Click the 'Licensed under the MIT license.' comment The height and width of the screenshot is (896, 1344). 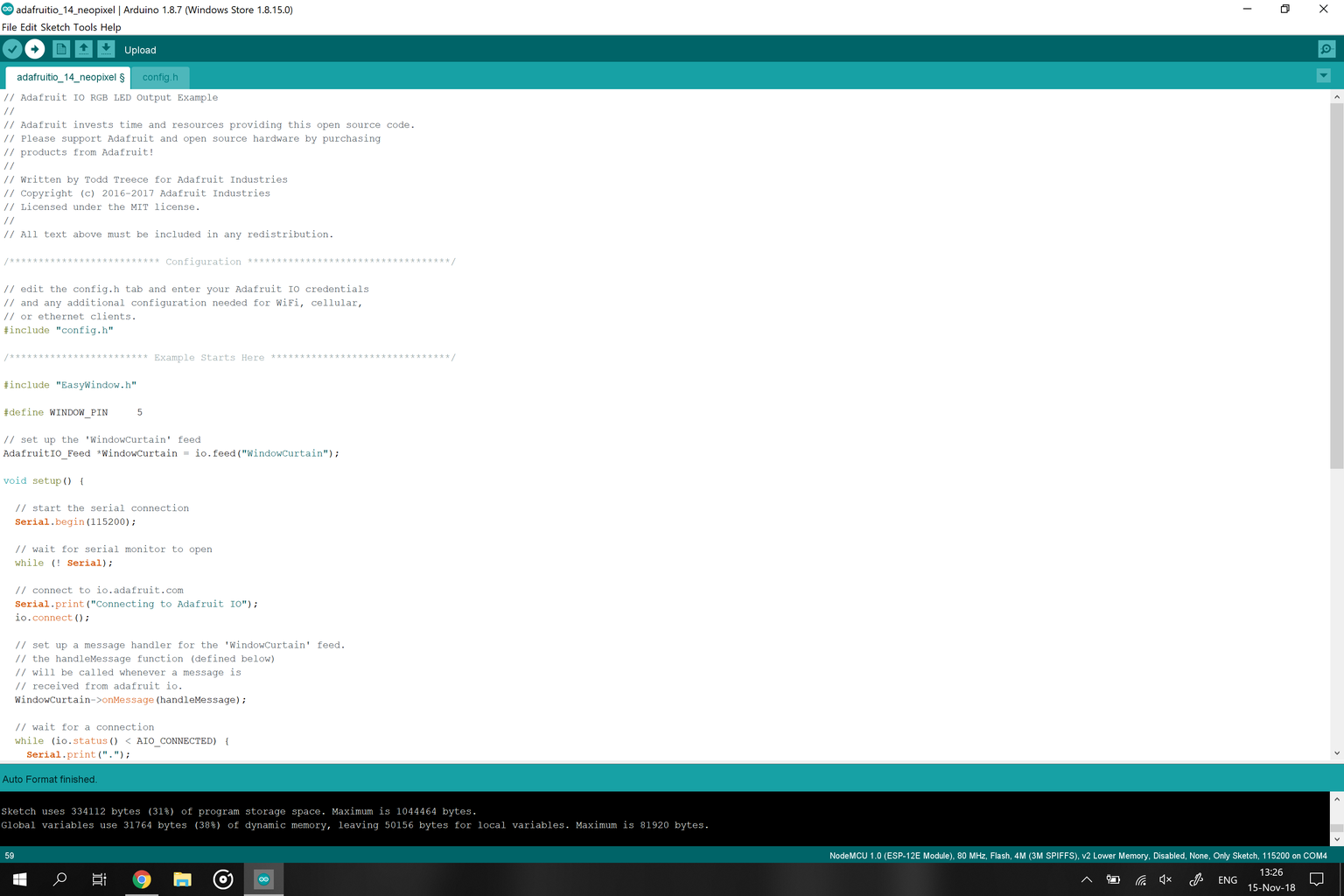click(x=102, y=206)
